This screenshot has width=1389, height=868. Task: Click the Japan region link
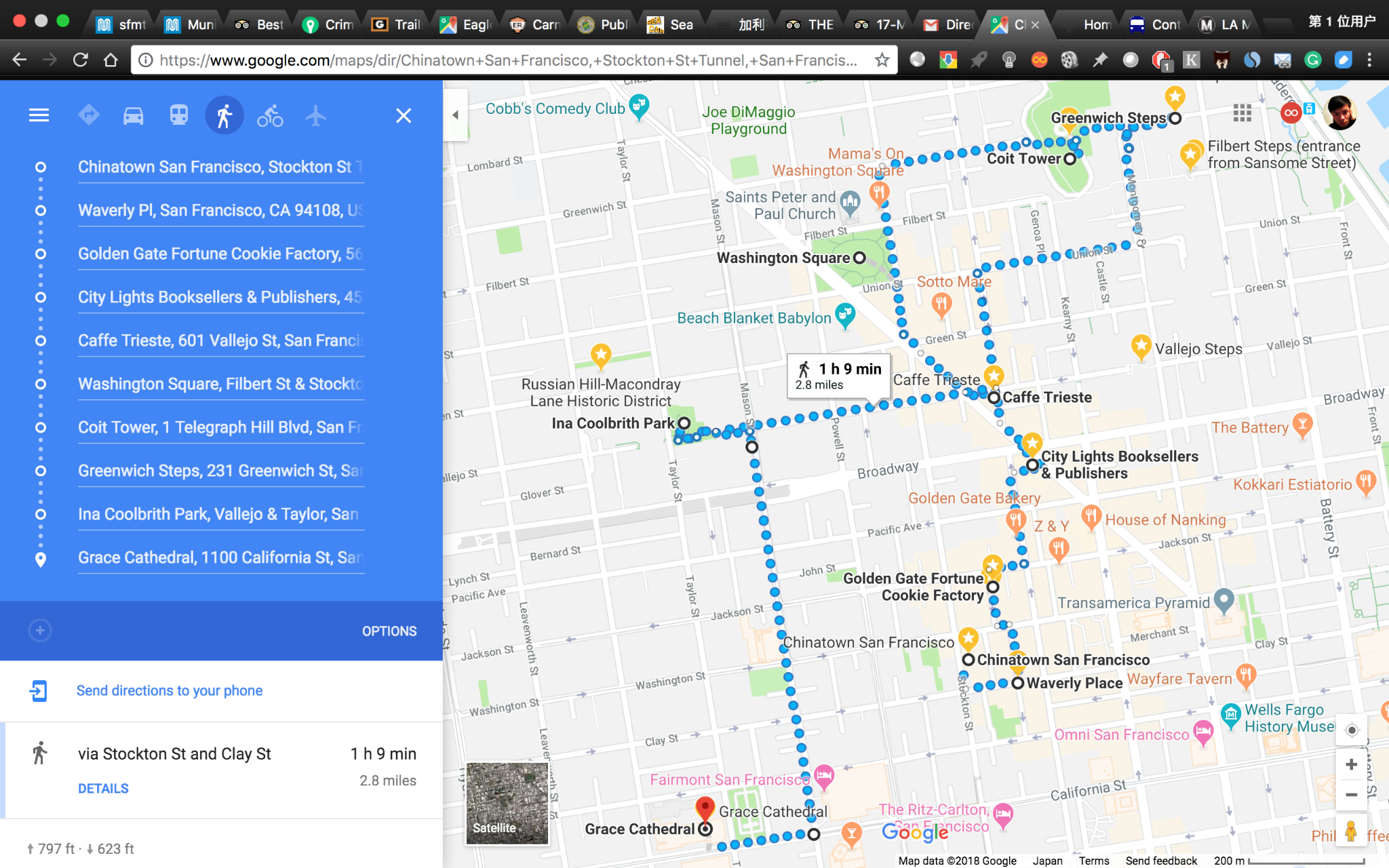click(1048, 861)
